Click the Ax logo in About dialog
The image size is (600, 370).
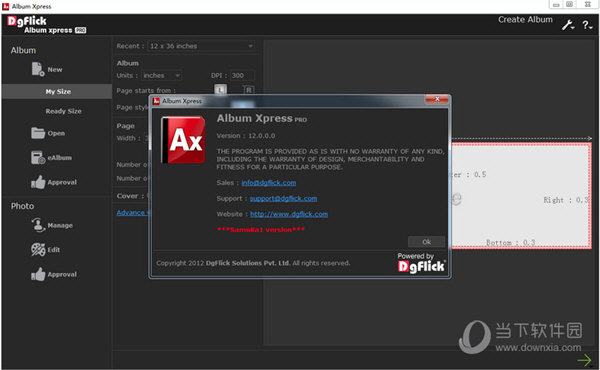pos(183,140)
